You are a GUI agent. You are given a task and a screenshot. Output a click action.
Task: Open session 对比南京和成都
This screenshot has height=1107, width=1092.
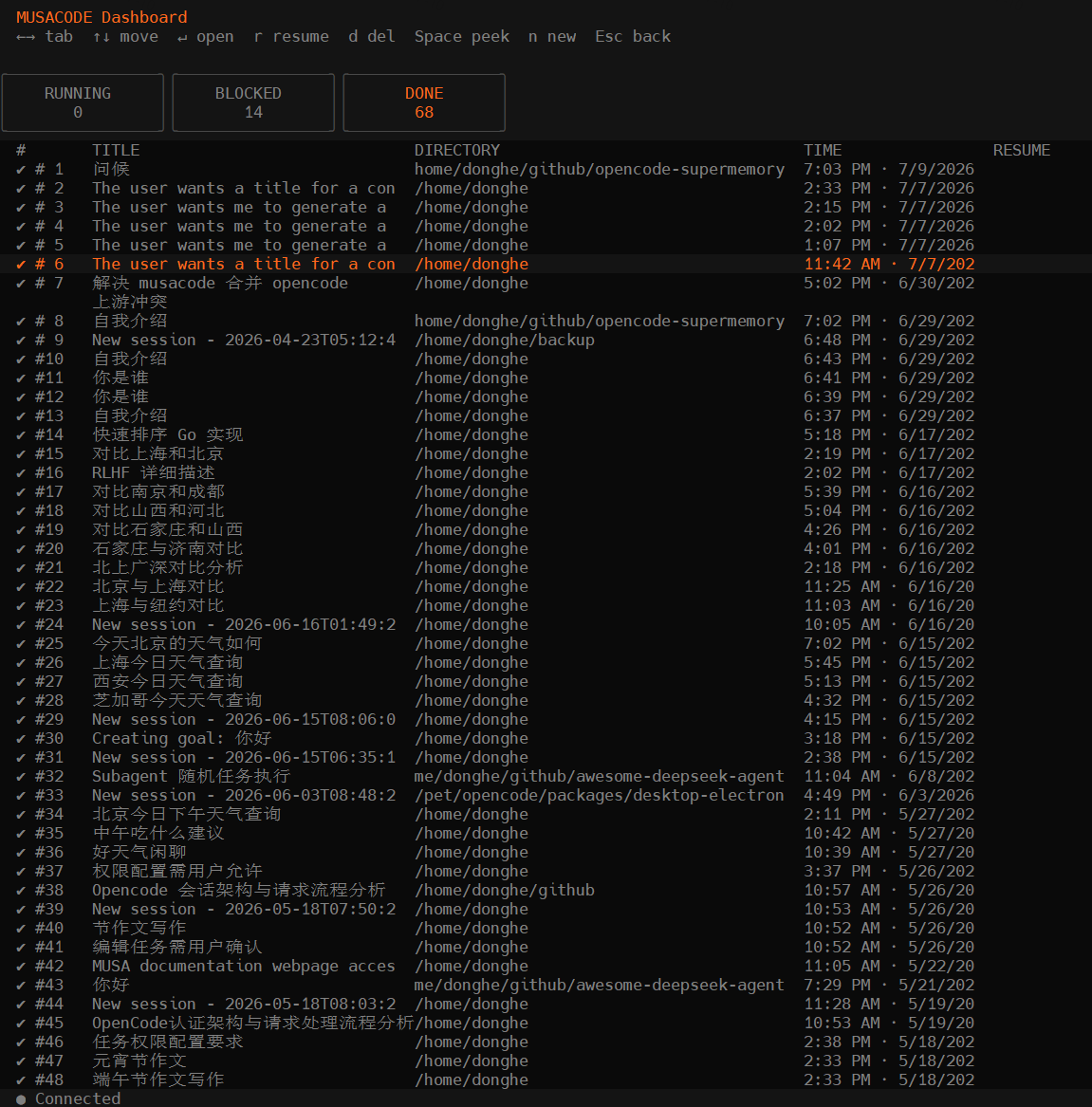tap(546, 492)
